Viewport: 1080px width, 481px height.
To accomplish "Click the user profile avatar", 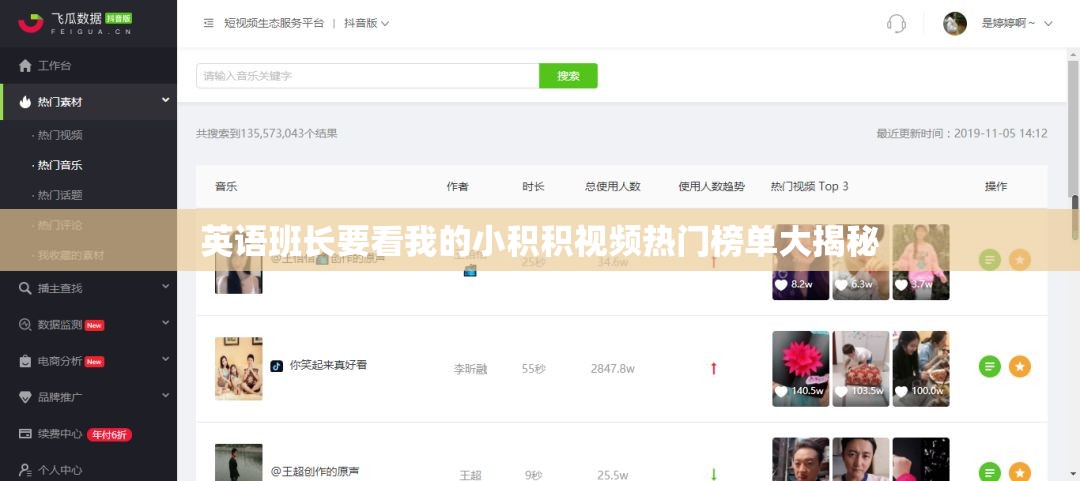I will point(955,23).
